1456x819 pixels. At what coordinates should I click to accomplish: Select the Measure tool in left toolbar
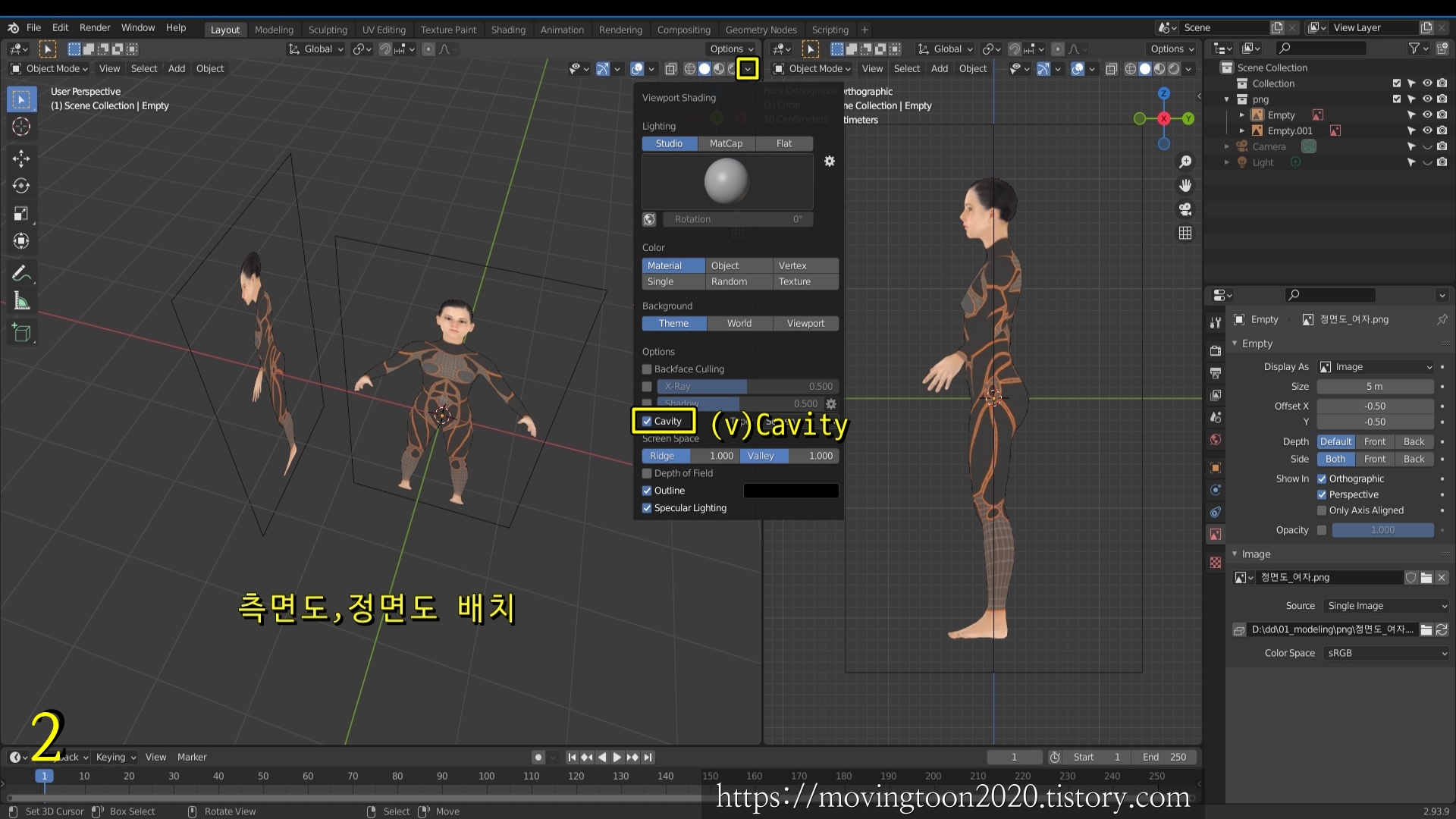pyautogui.click(x=21, y=301)
